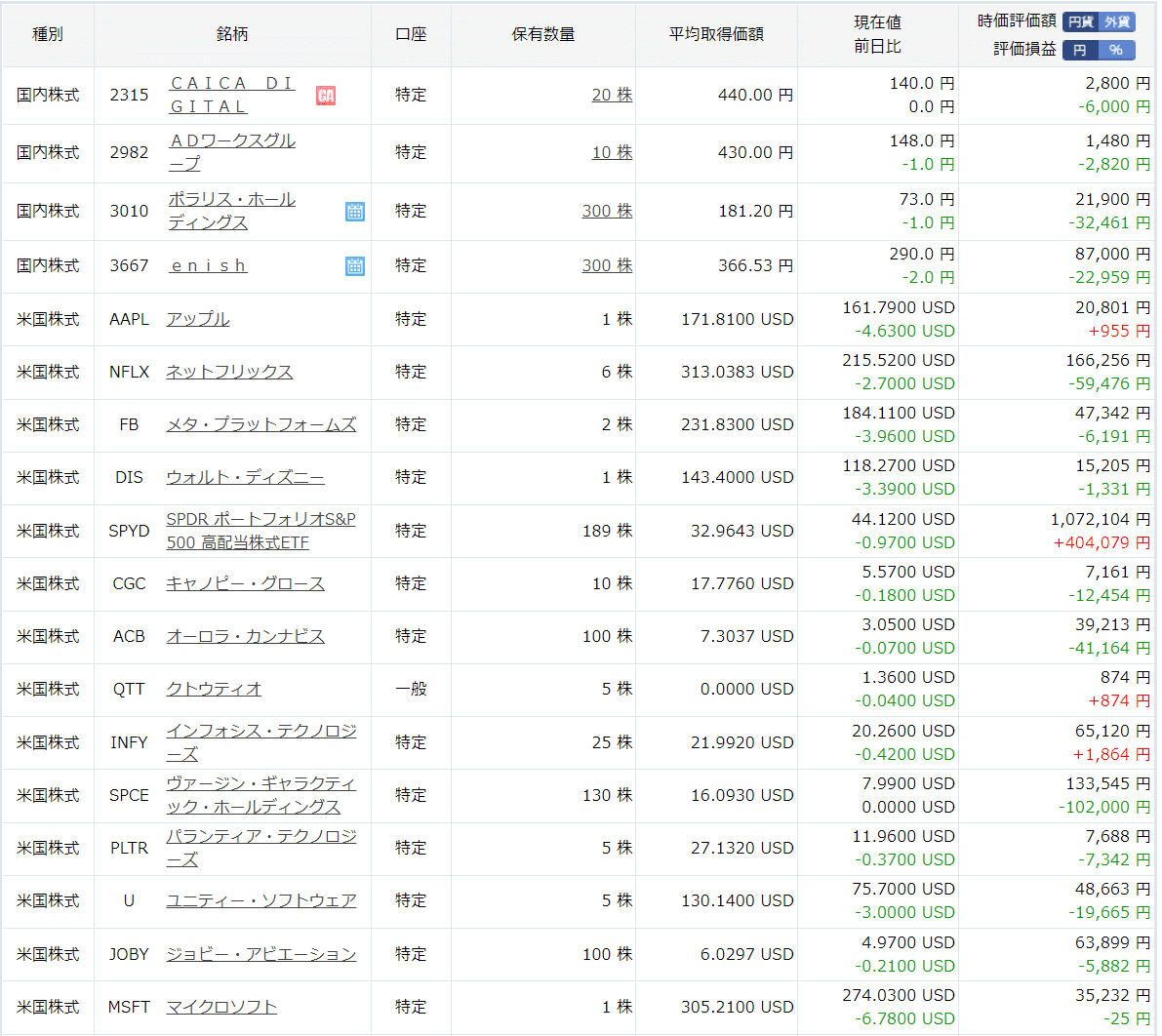The width and height of the screenshot is (1162, 1036).
Task: Click the 10 株 quantity link for ADワークス
Action: coord(612,152)
